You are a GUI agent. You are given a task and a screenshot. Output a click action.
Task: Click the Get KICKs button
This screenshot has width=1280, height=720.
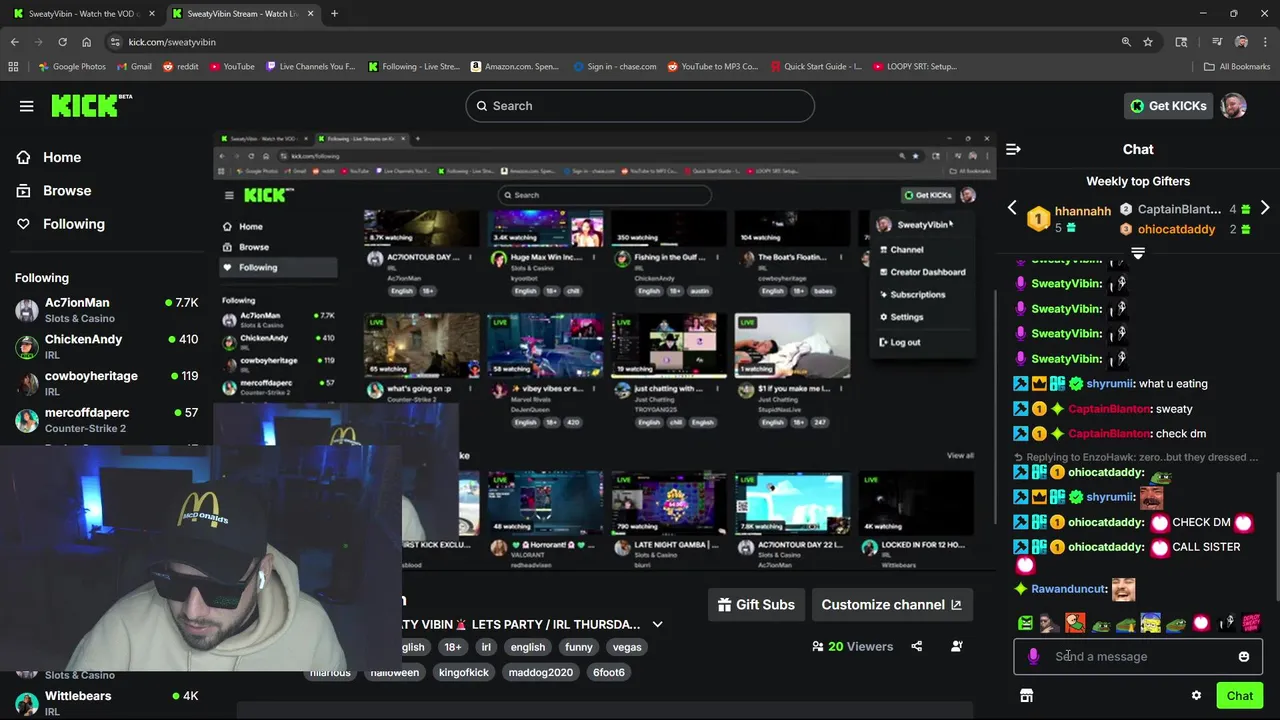[x=1168, y=106]
